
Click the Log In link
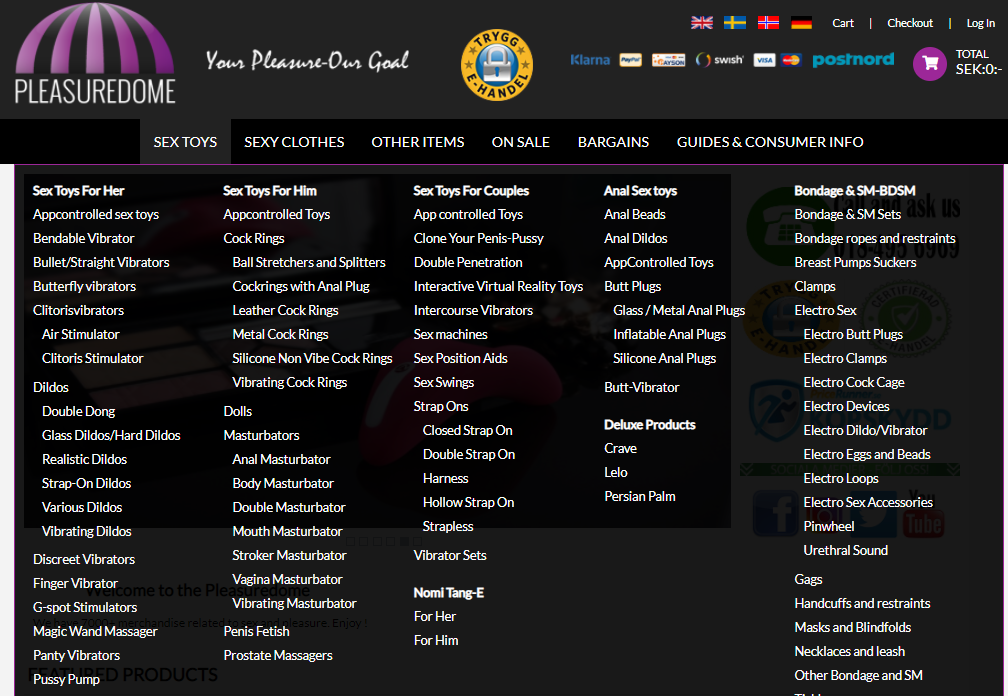click(980, 23)
